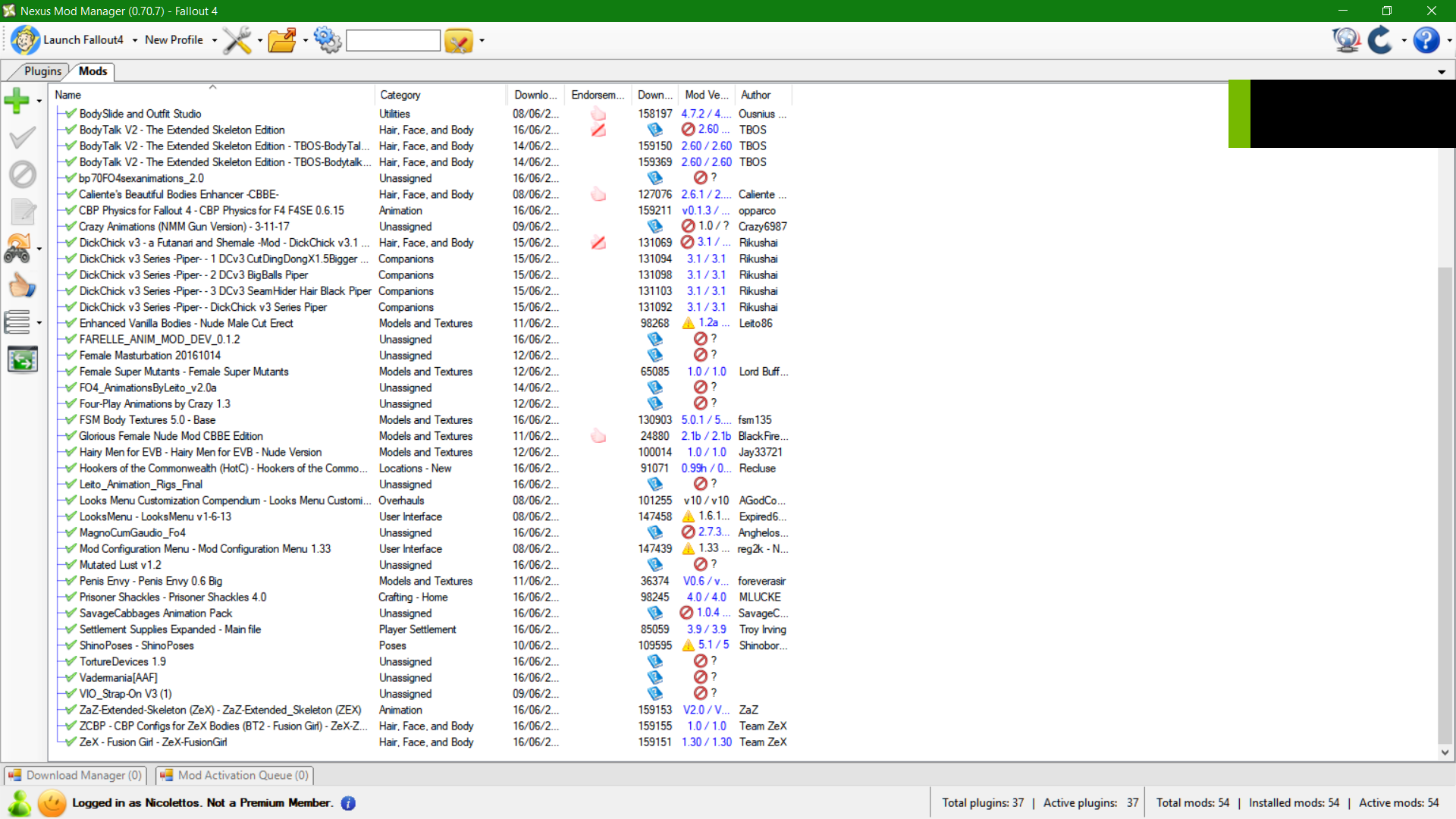Viewport: 1456px width, 819px height.
Task: Open the Mod Activation Queue (0) tab
Action: coord(235,775)
